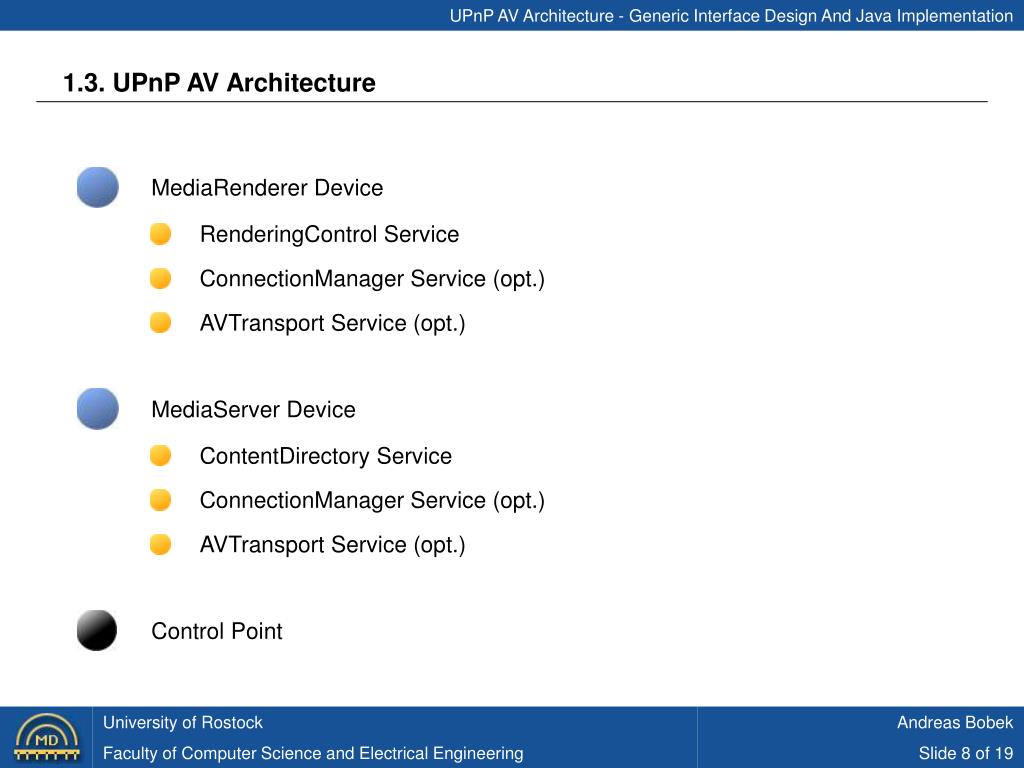The height and width of the screenshot is (768, 1024).
Task: Click 'ConnectionManager Service (opt.)' under MediaServer Device
Action: click(372, 500)
